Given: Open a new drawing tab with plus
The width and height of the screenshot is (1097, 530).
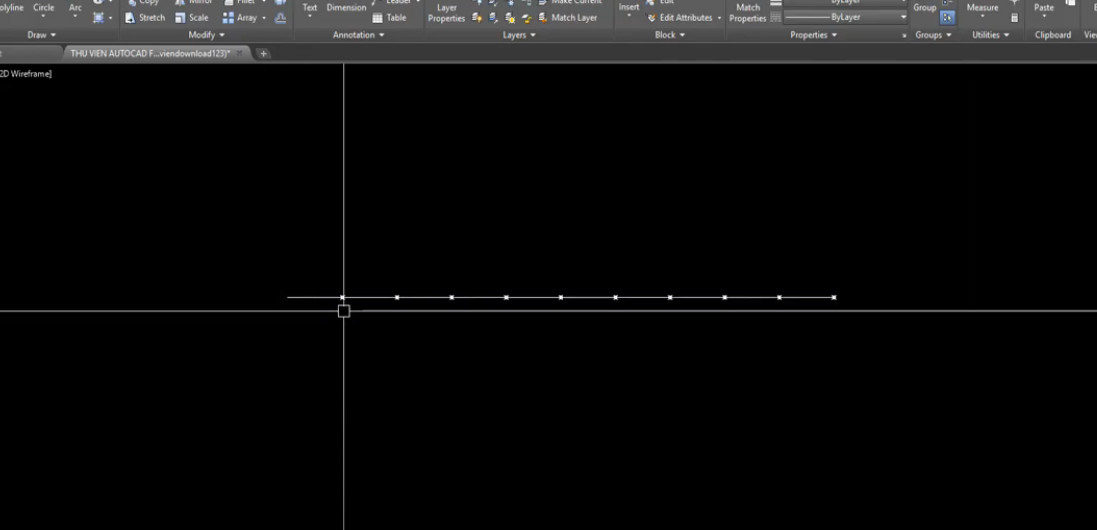Looking at the screenshot, I should [264, 53].
